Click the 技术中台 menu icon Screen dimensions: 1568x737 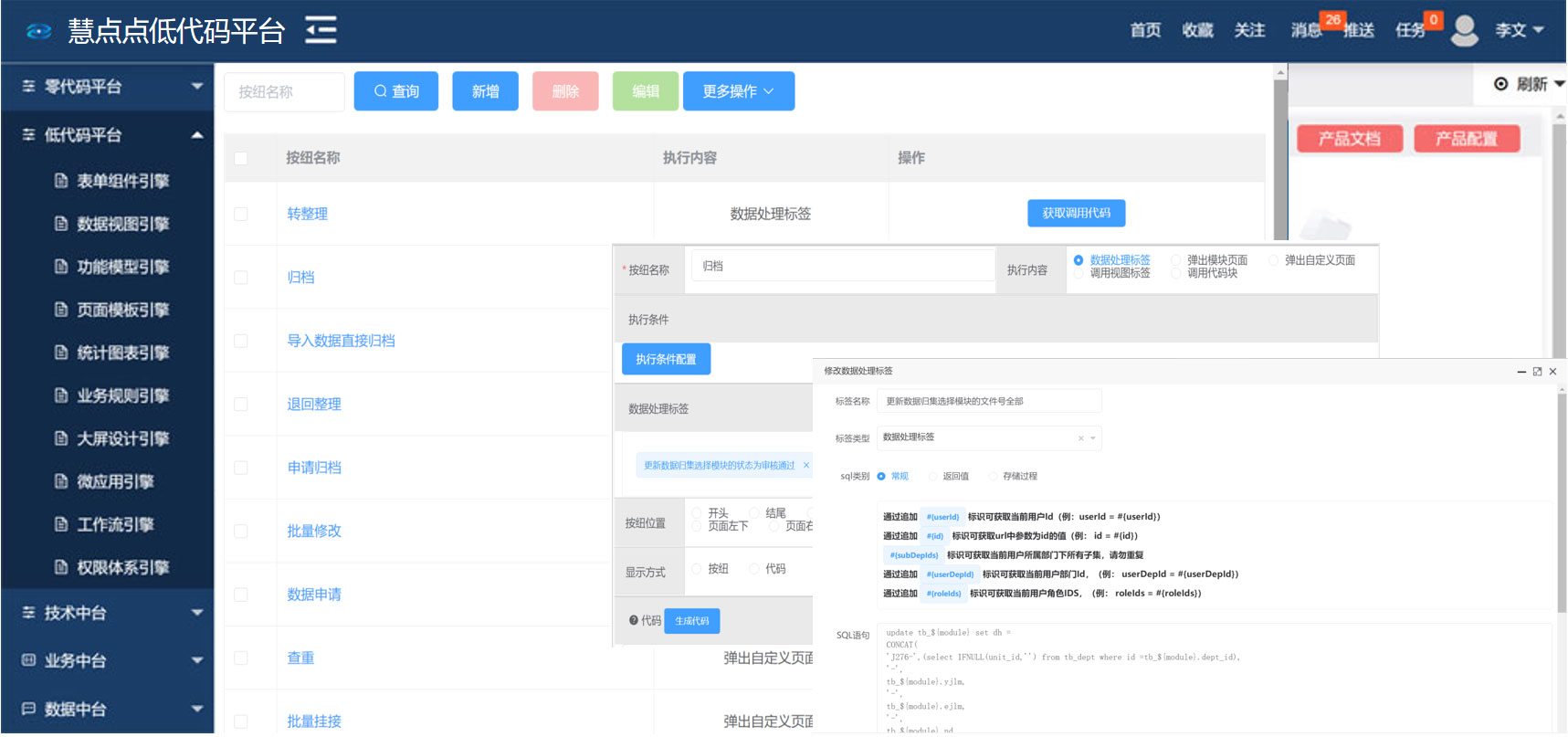tap(28, 612)
